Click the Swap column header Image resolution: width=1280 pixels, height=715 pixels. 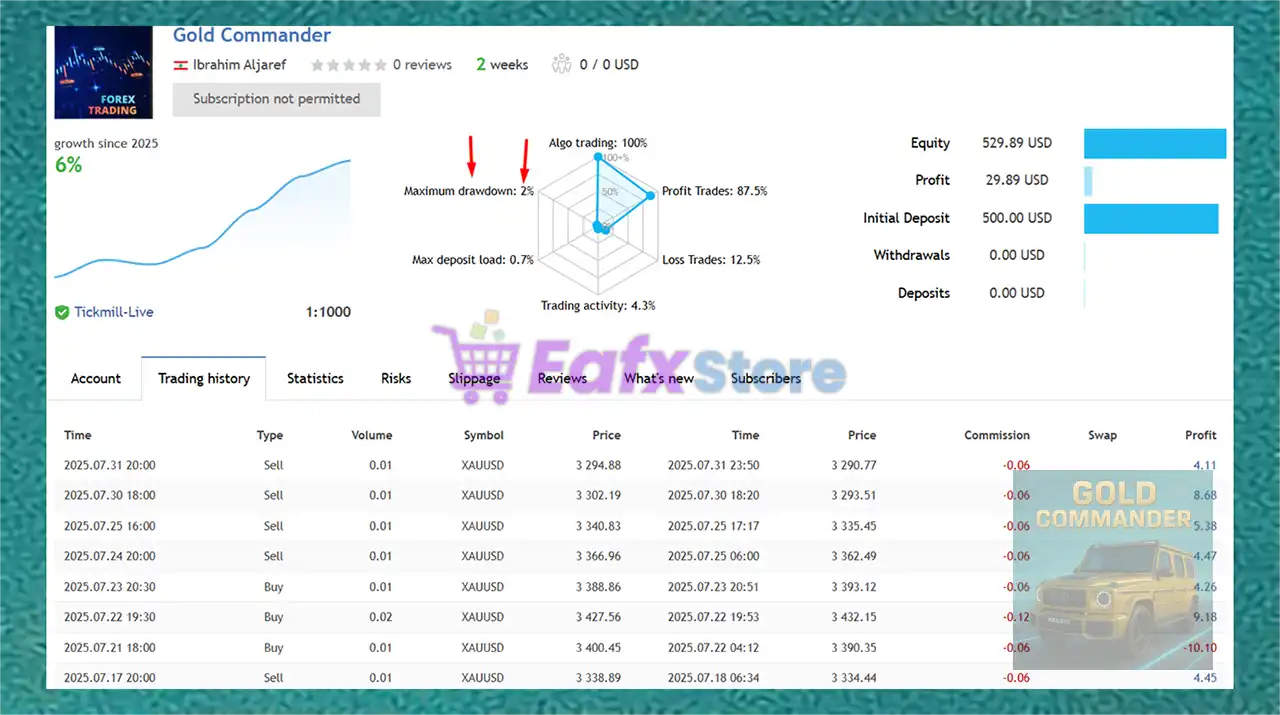point(1103,435)
